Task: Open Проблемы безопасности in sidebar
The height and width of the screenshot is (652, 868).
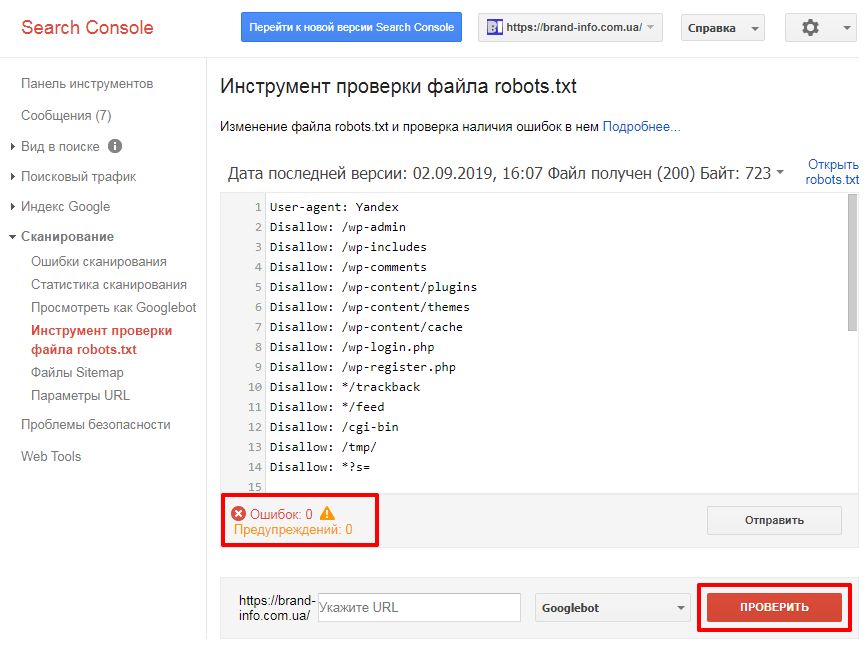Action: point(96,425)
